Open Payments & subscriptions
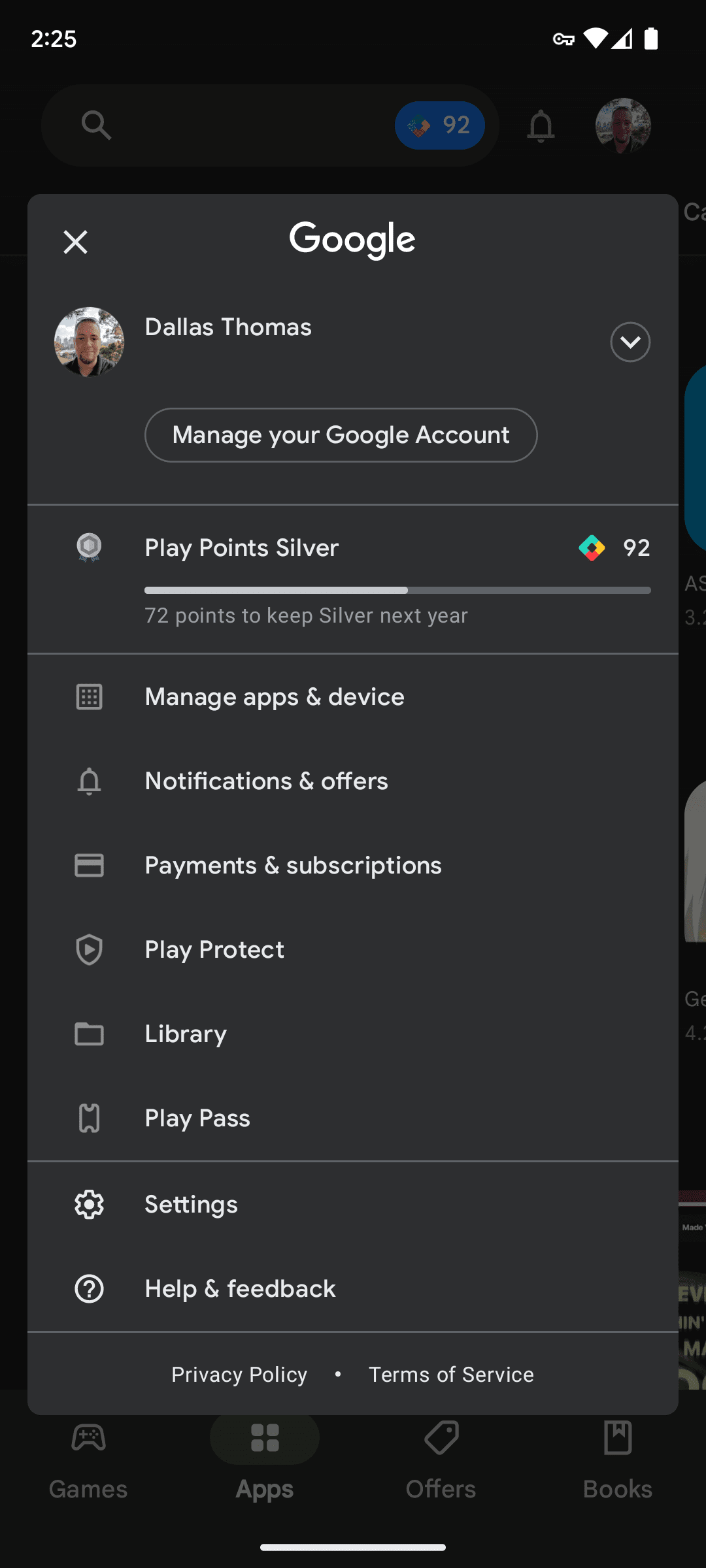This screenshot has width=706, height=1568. (353, 866)
